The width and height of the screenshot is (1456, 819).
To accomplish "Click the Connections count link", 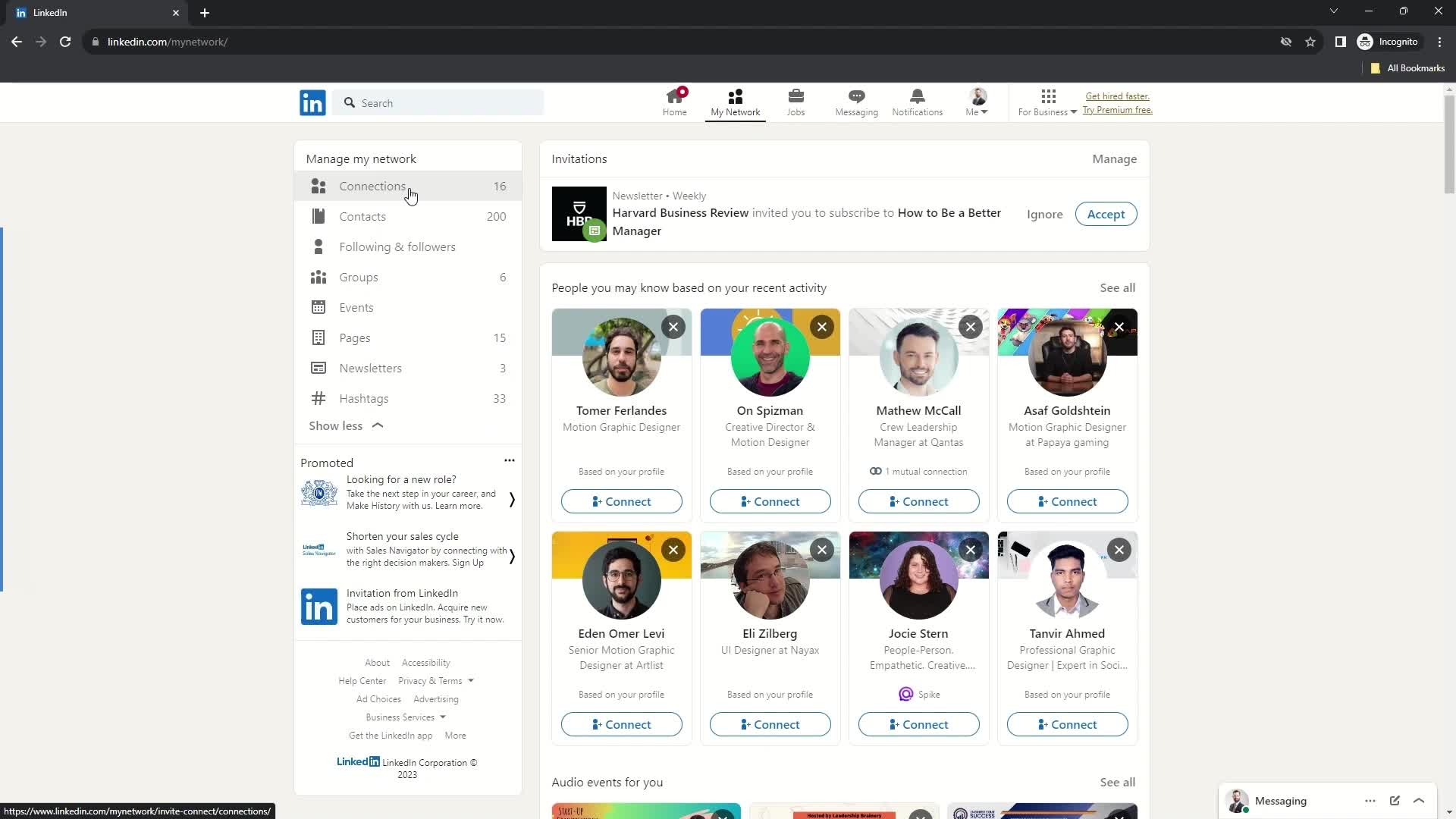I will [500, 185].
